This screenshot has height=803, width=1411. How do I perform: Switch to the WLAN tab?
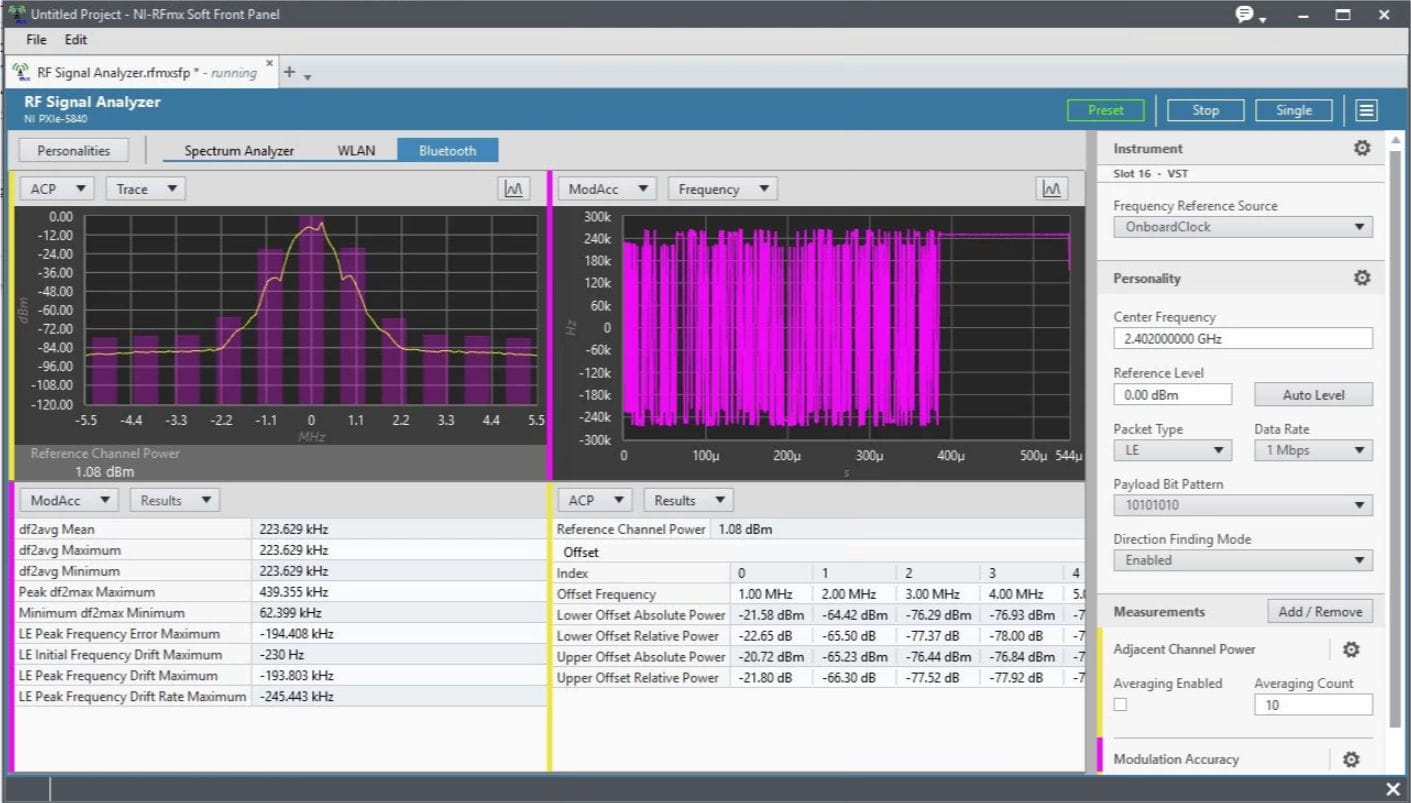356,150
